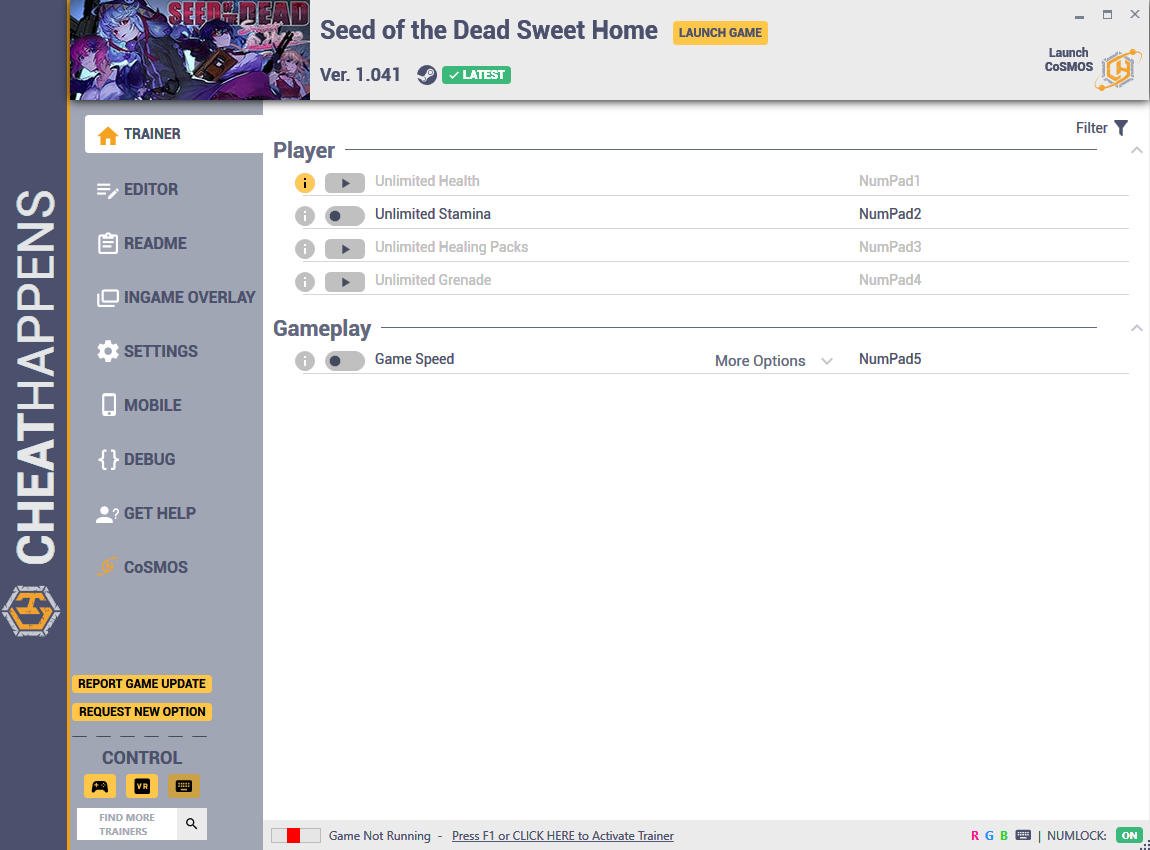The height and width of the screenshot is (850, 1150).
Task: Open the search for more trainers
Action: click(x=191, y=823)
